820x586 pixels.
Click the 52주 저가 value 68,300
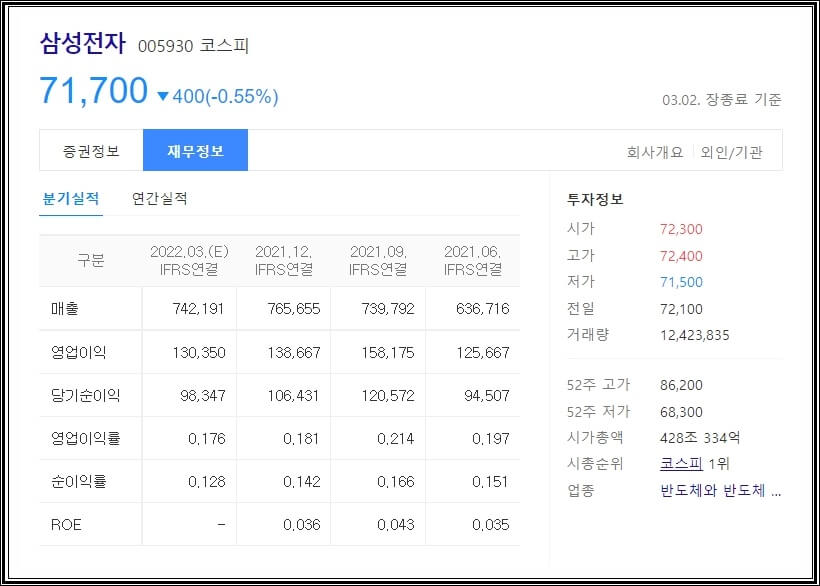[x=681, y=412]
